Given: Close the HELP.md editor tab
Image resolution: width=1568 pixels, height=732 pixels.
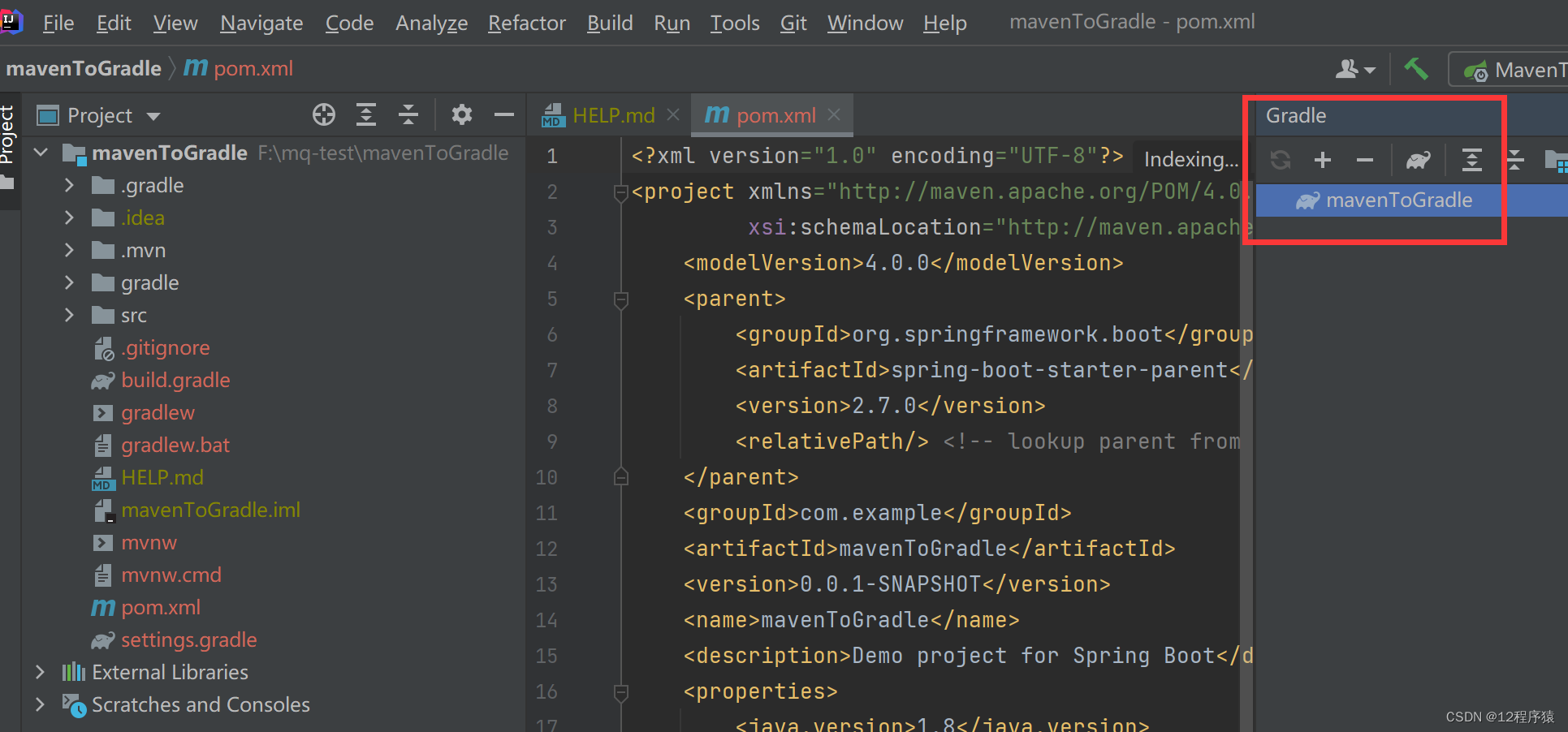Looking at the screenshot, I should 672,115.
